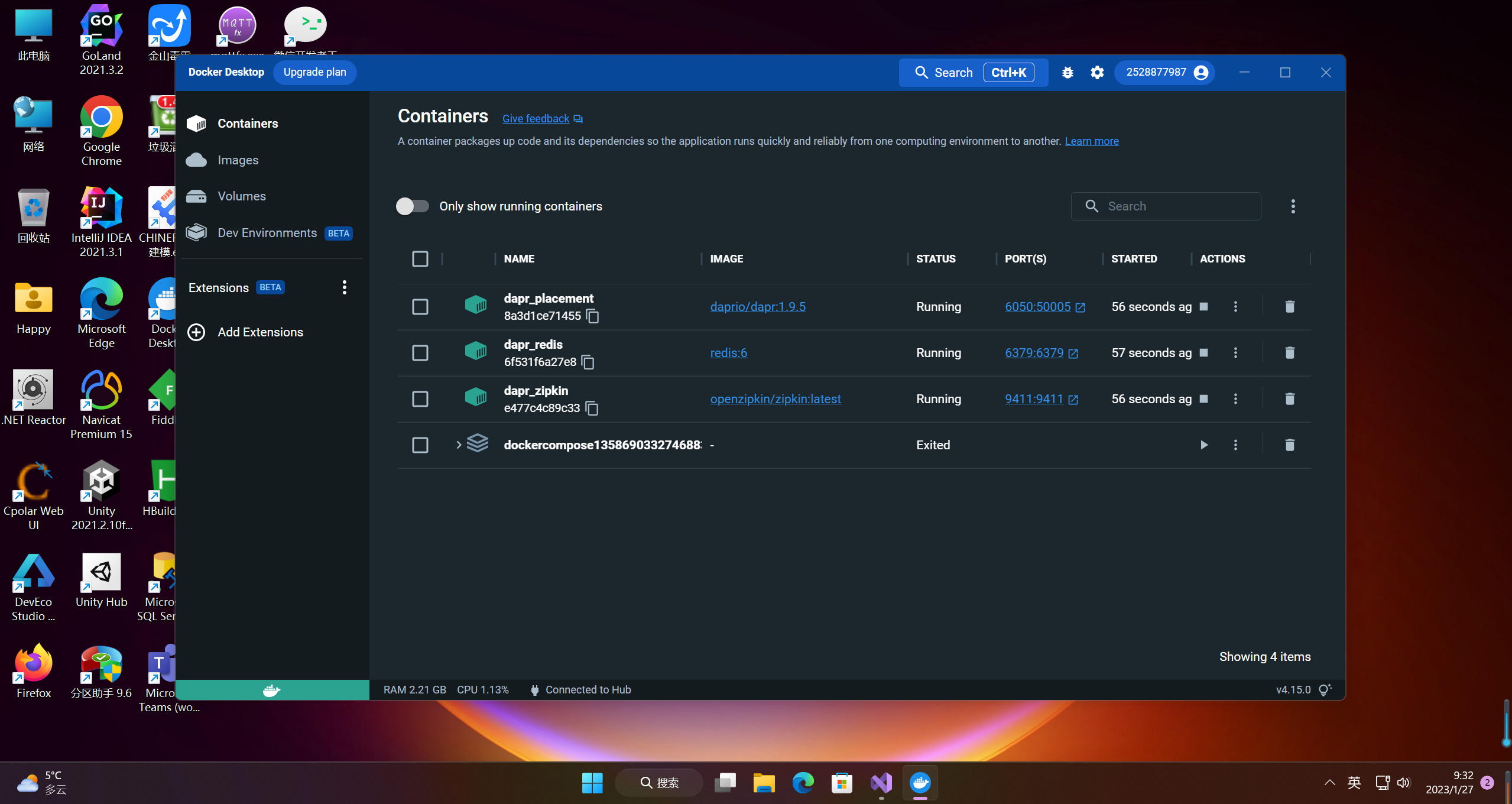
Task: Go to Volumes section
Action: pos(272,196)
